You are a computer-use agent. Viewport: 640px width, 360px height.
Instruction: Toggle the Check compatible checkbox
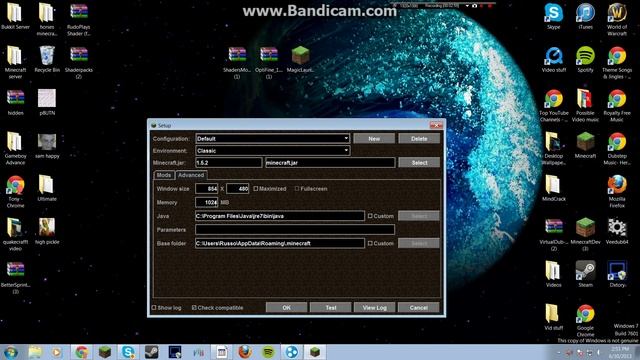[194, 307]
